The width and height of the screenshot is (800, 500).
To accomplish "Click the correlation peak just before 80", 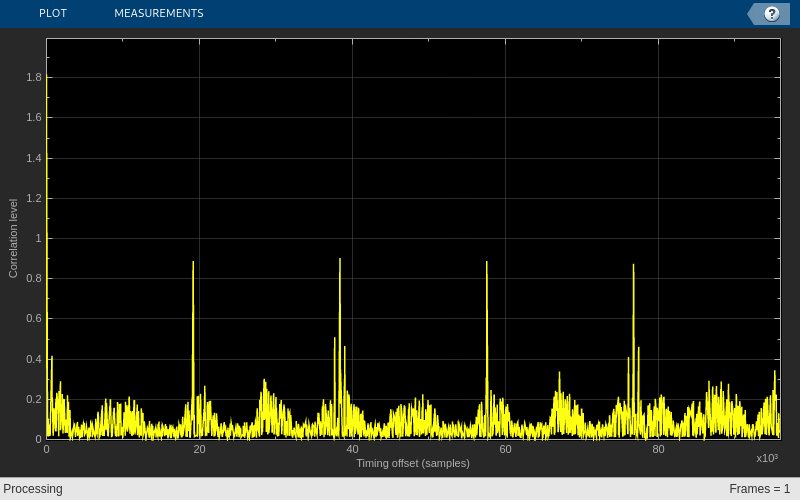I will [633, 265].
